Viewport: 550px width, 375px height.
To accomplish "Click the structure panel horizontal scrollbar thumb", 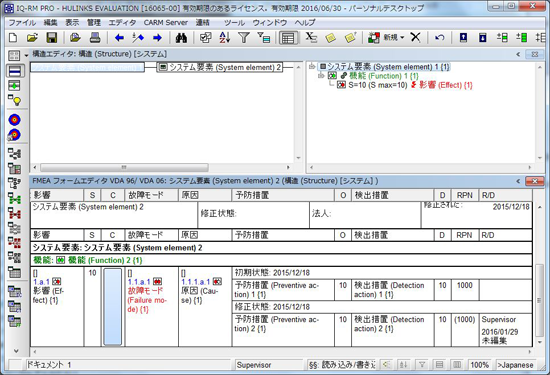I will click(124, 167).
